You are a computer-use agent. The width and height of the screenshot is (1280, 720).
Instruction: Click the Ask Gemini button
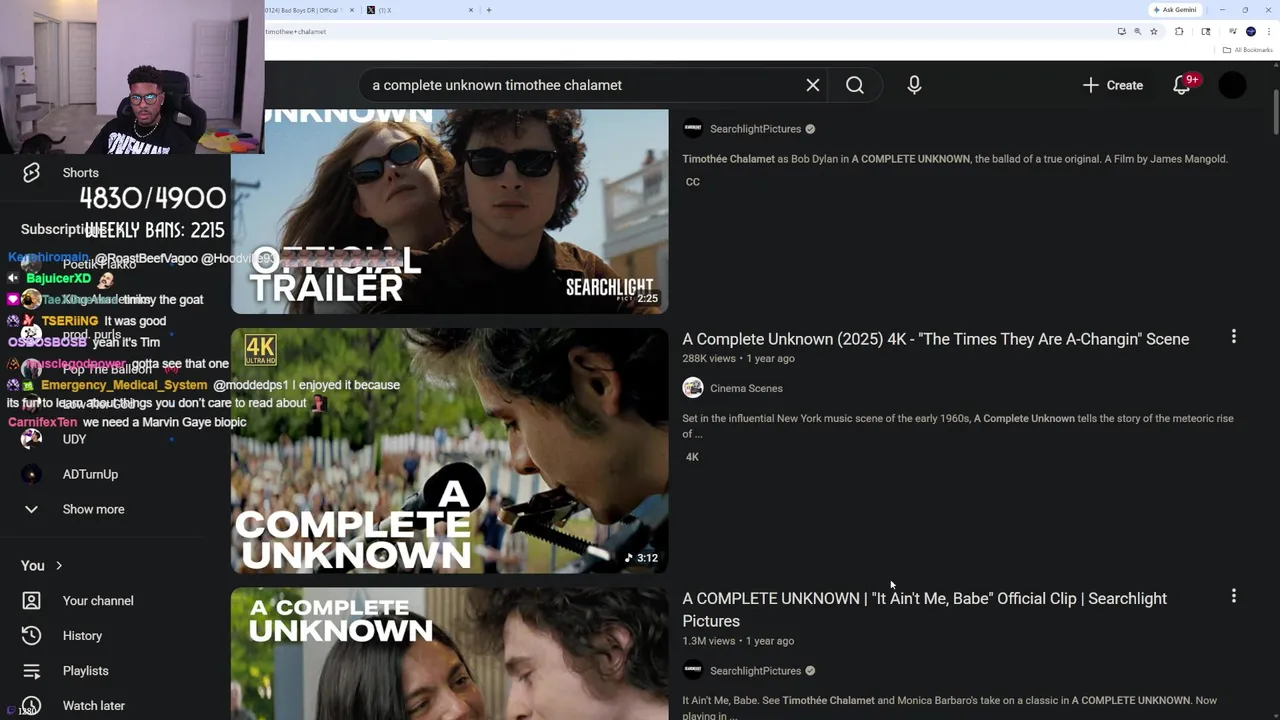[x=1175, y=10]
